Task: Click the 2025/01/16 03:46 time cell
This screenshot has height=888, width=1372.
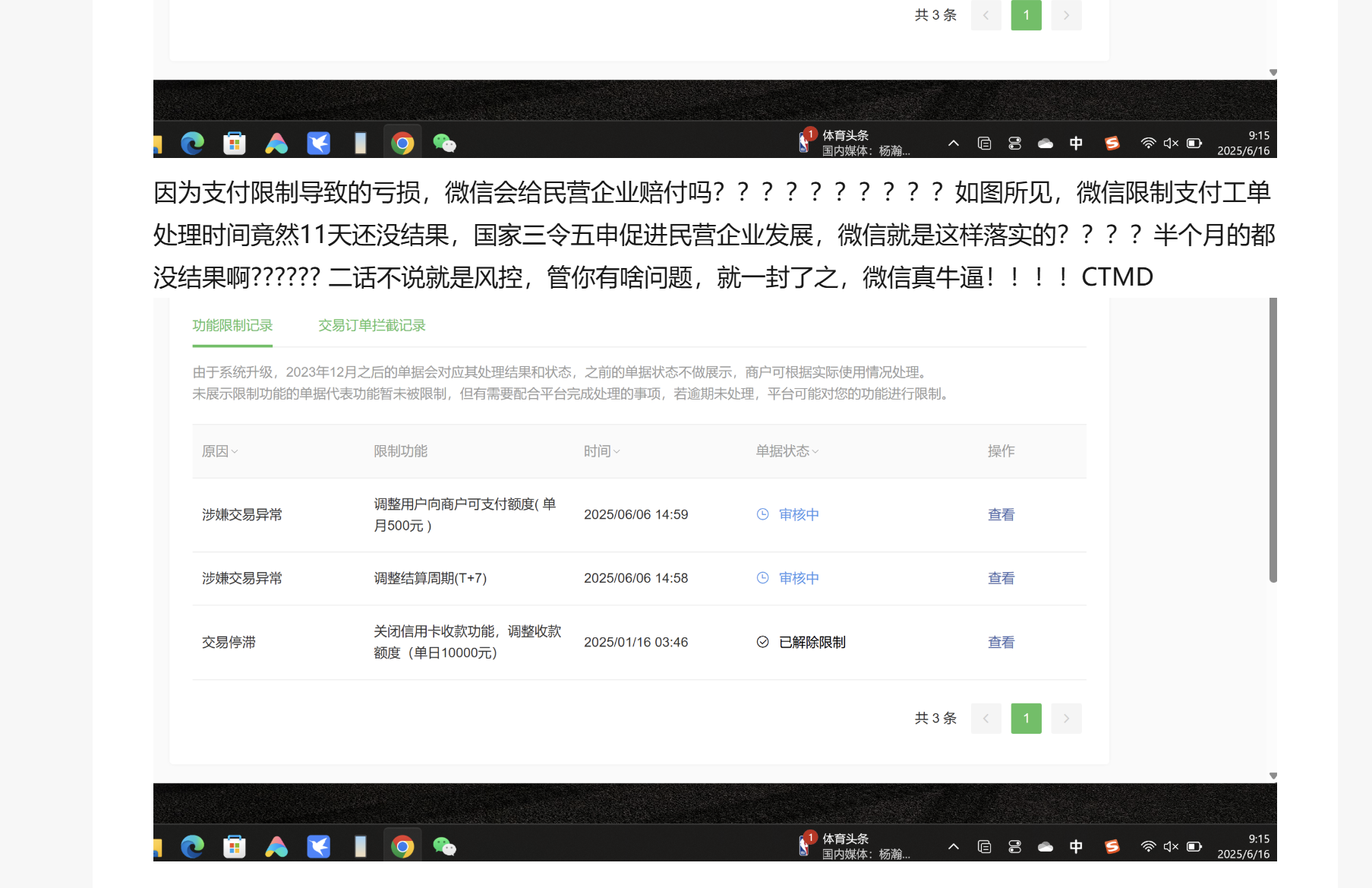Action: (x=636, y=642)
